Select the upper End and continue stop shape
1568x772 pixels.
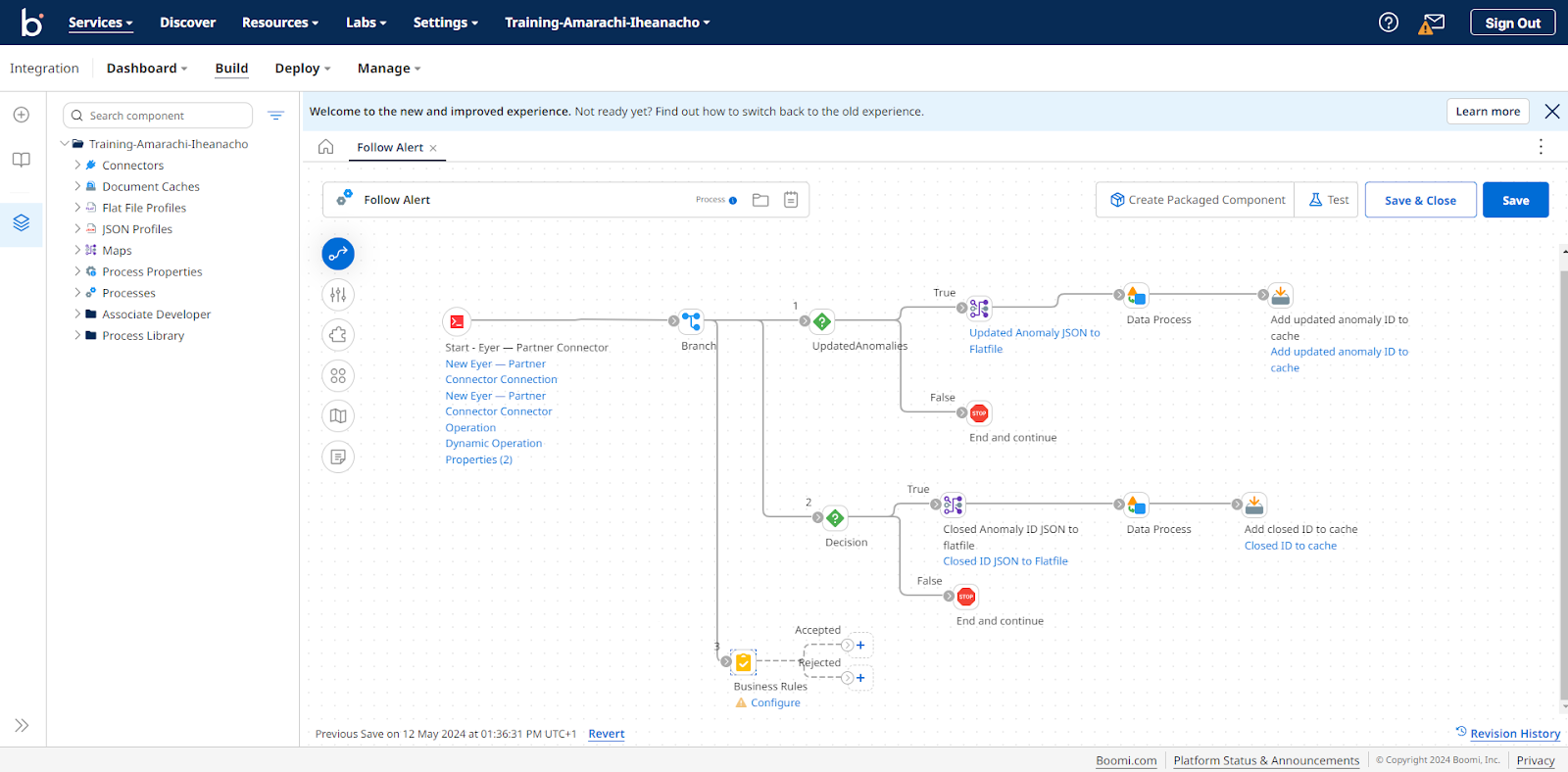[x=979, y=413]
